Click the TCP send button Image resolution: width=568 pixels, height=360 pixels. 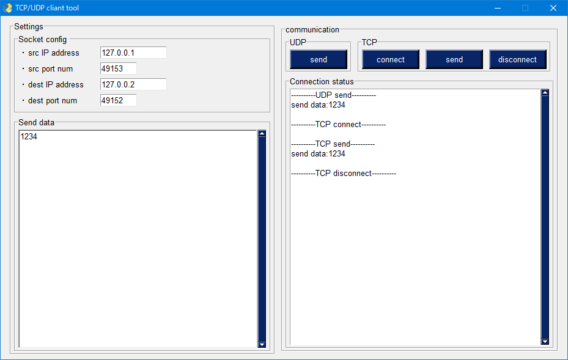454,59
